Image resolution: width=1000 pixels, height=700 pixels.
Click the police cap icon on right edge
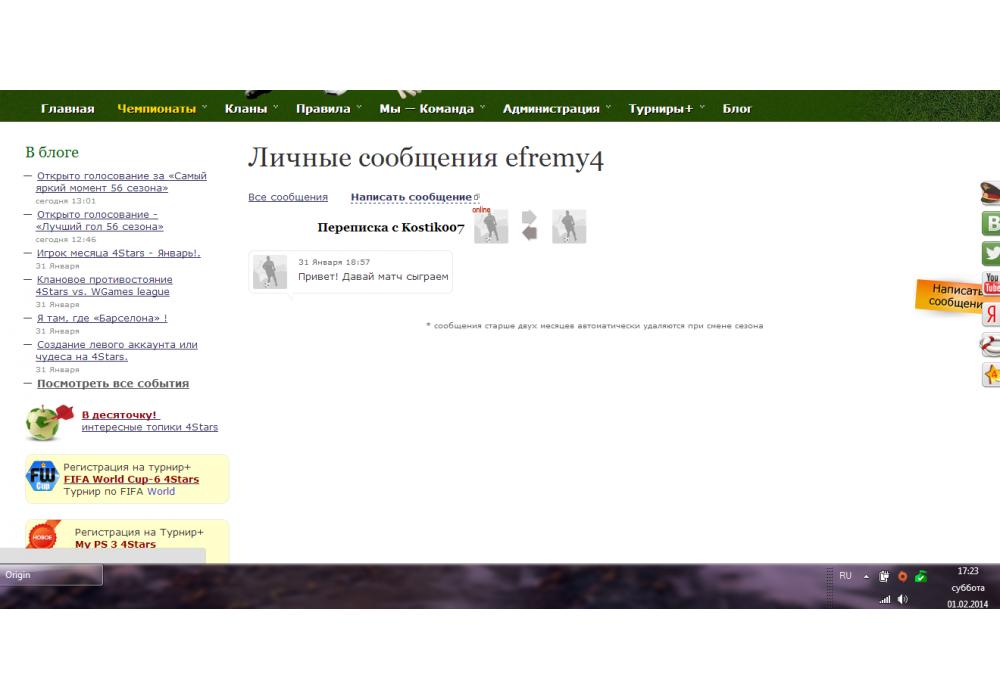point(991,193)
